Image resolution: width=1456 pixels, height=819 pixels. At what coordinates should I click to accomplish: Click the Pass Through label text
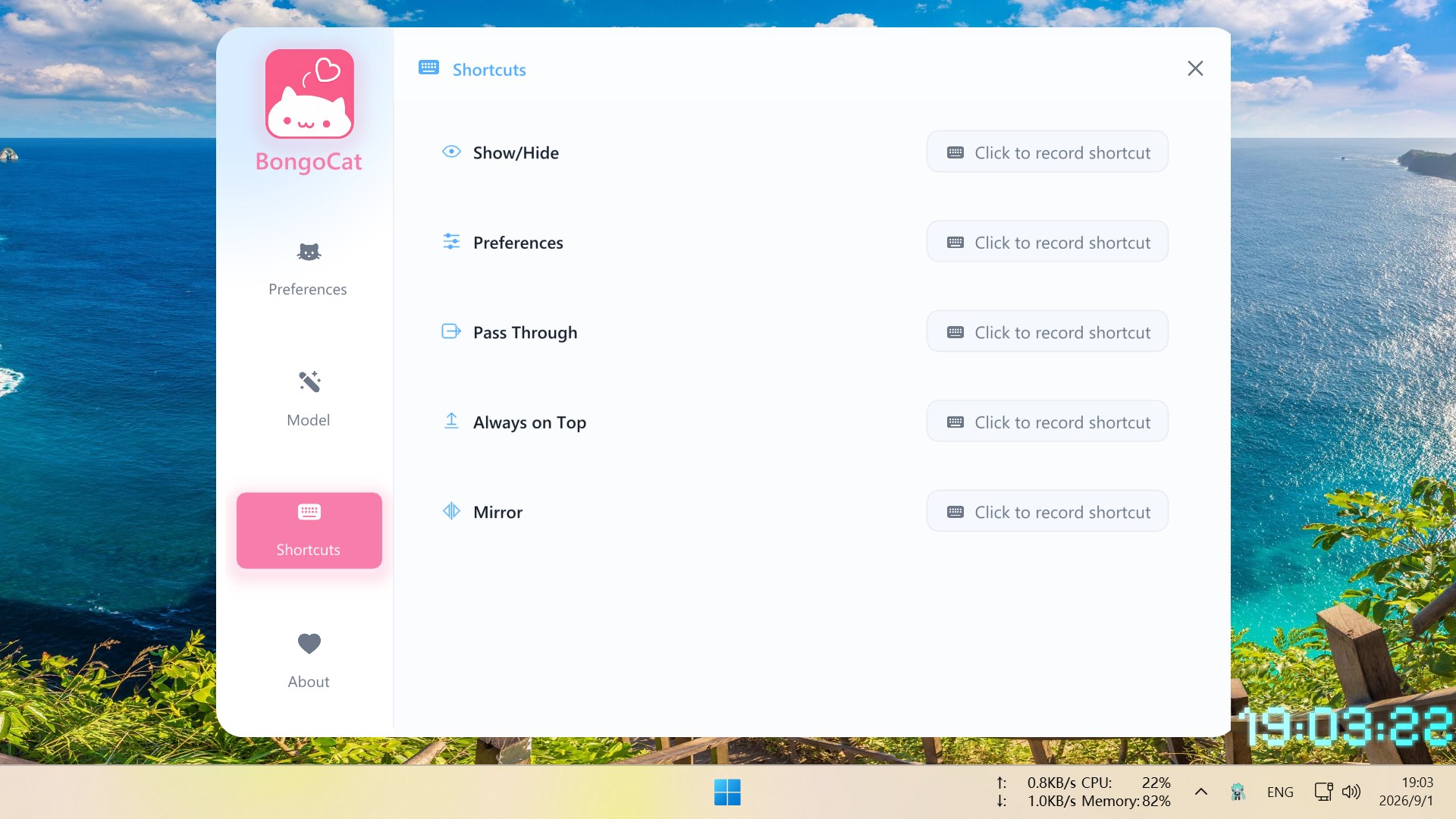(525, 332)
